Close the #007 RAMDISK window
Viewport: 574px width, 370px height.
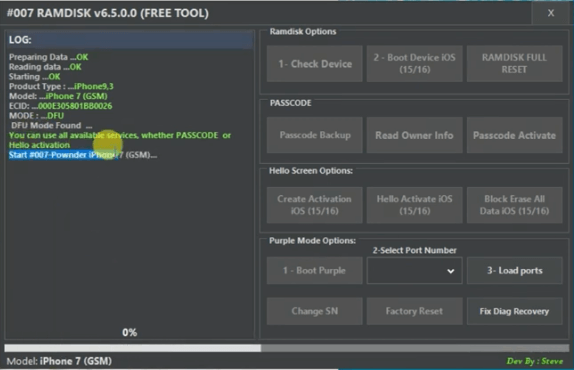(551, 13)
